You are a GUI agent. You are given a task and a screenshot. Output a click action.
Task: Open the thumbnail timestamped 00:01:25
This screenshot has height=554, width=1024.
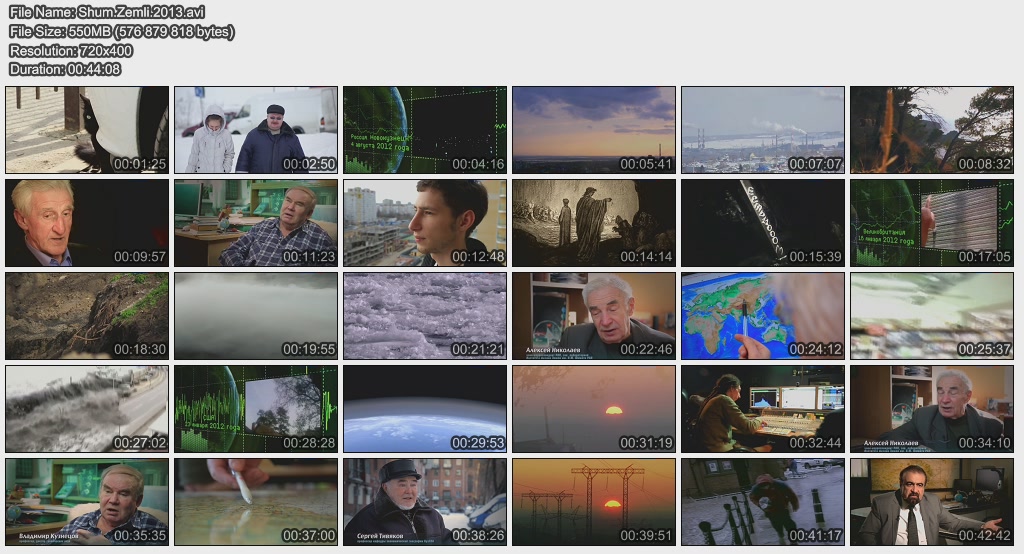click(87, 130)
